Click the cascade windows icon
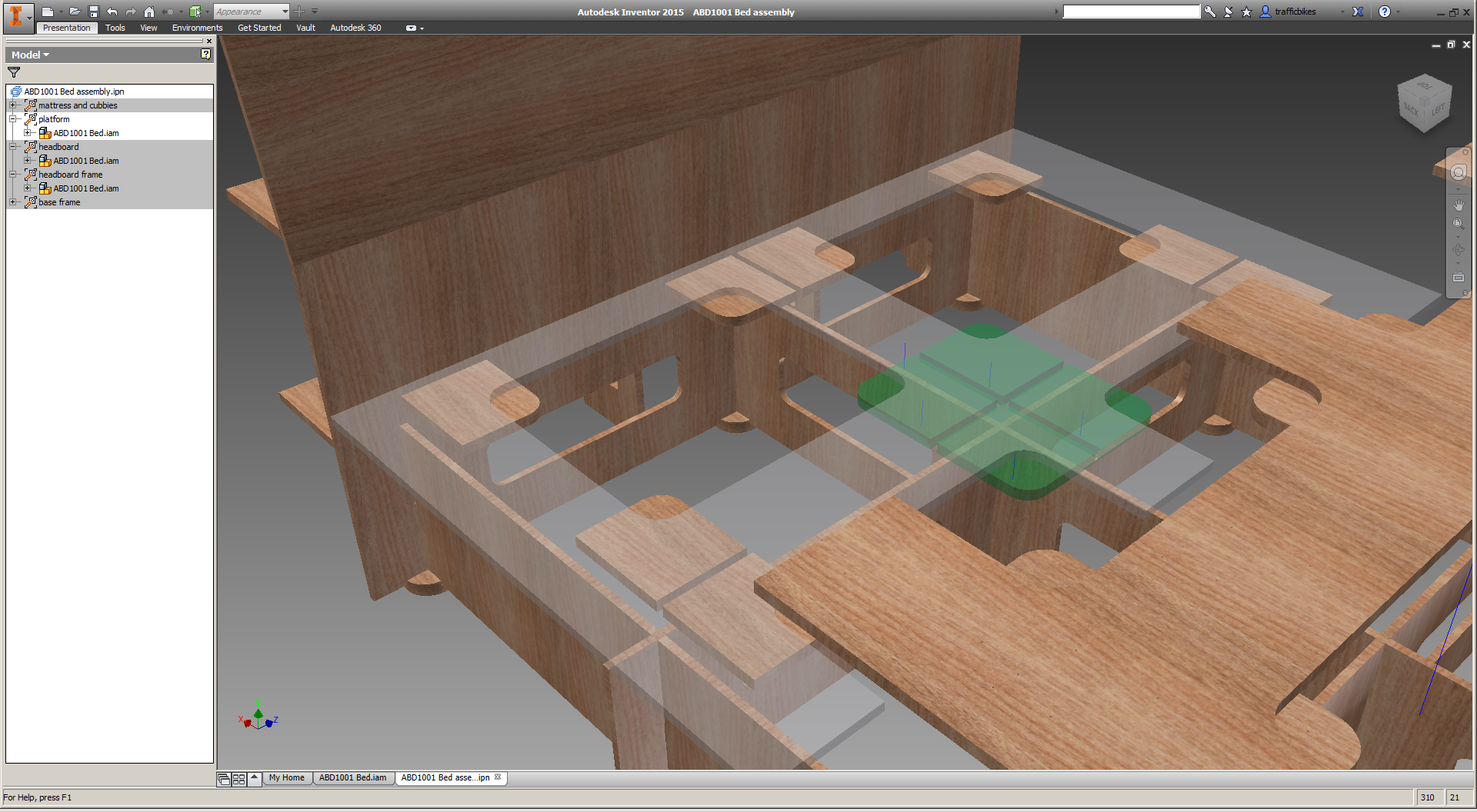Viewport: 1477px width, 812px height. 224,779
